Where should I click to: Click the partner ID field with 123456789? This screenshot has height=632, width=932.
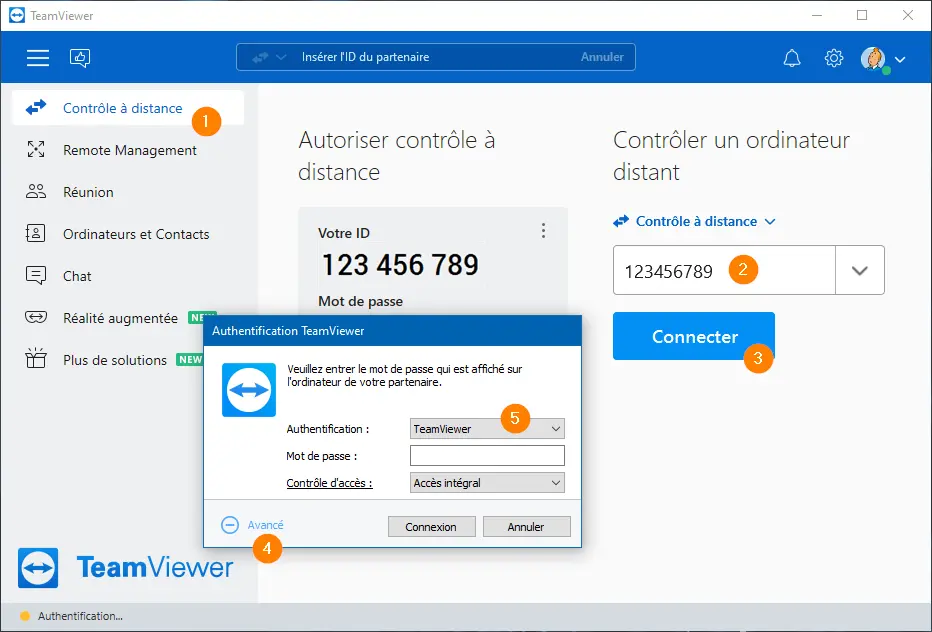(x=724, y=271)
